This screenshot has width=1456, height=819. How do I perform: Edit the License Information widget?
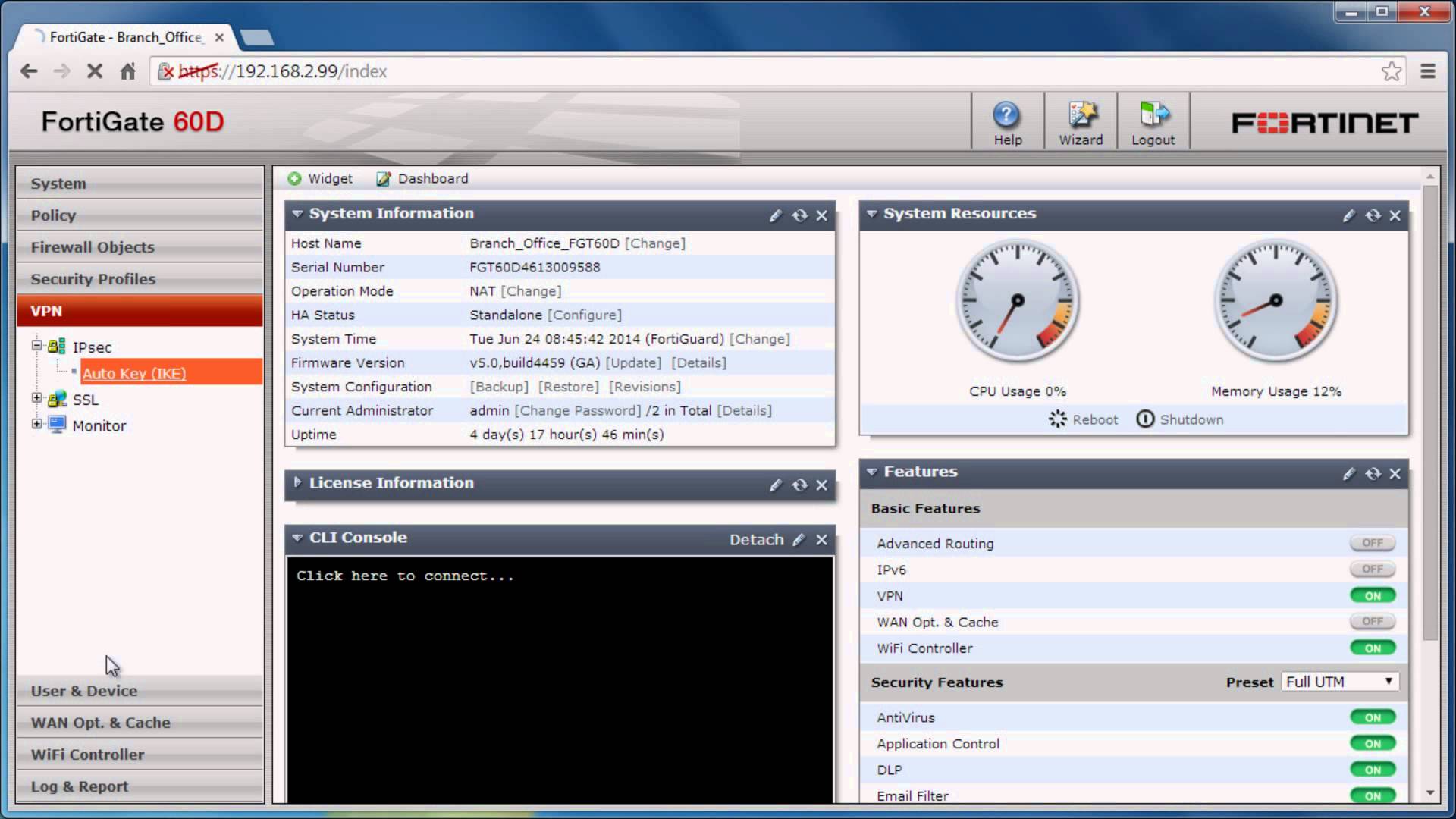(775, 485)
